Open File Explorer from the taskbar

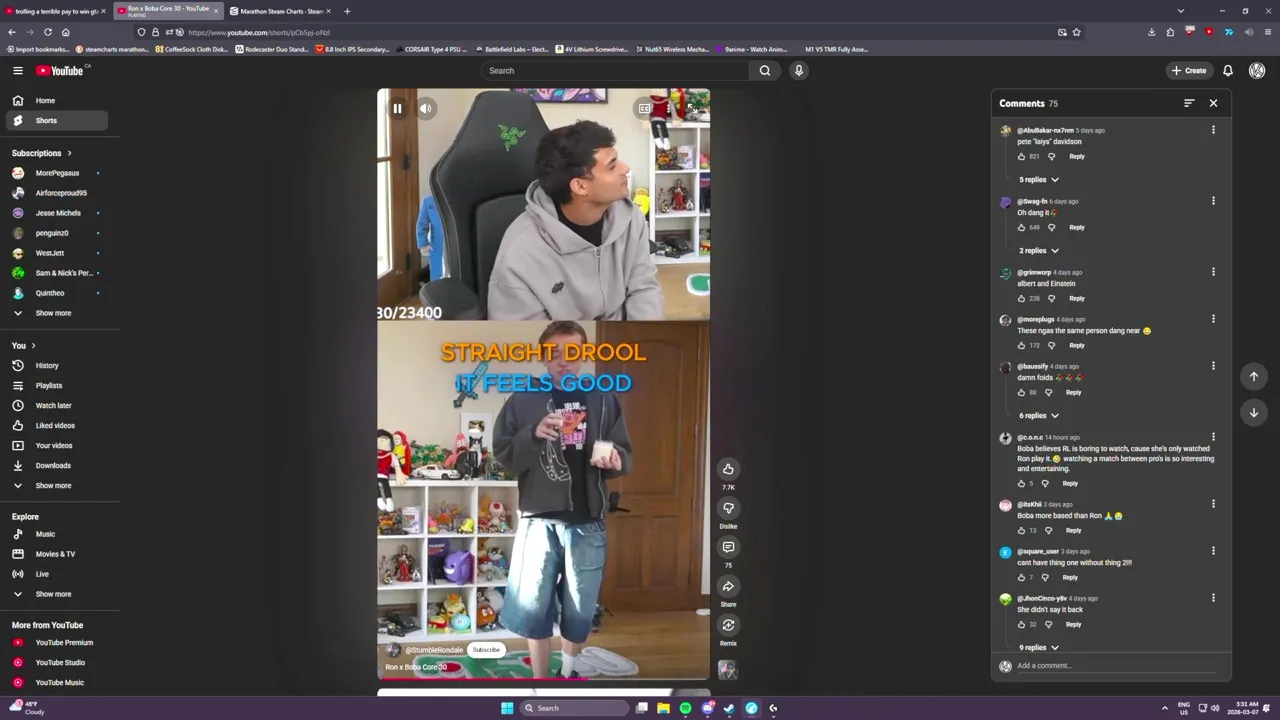663,708
